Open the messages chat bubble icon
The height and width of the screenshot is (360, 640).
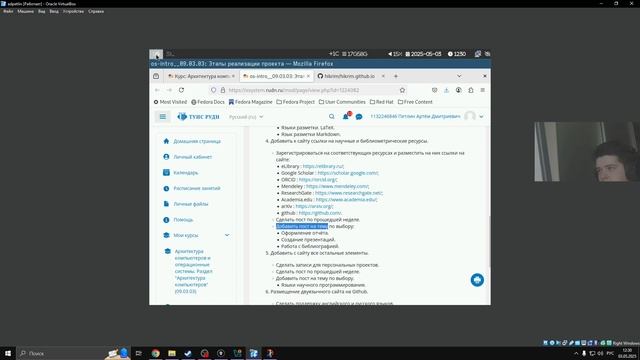(359, 117)
